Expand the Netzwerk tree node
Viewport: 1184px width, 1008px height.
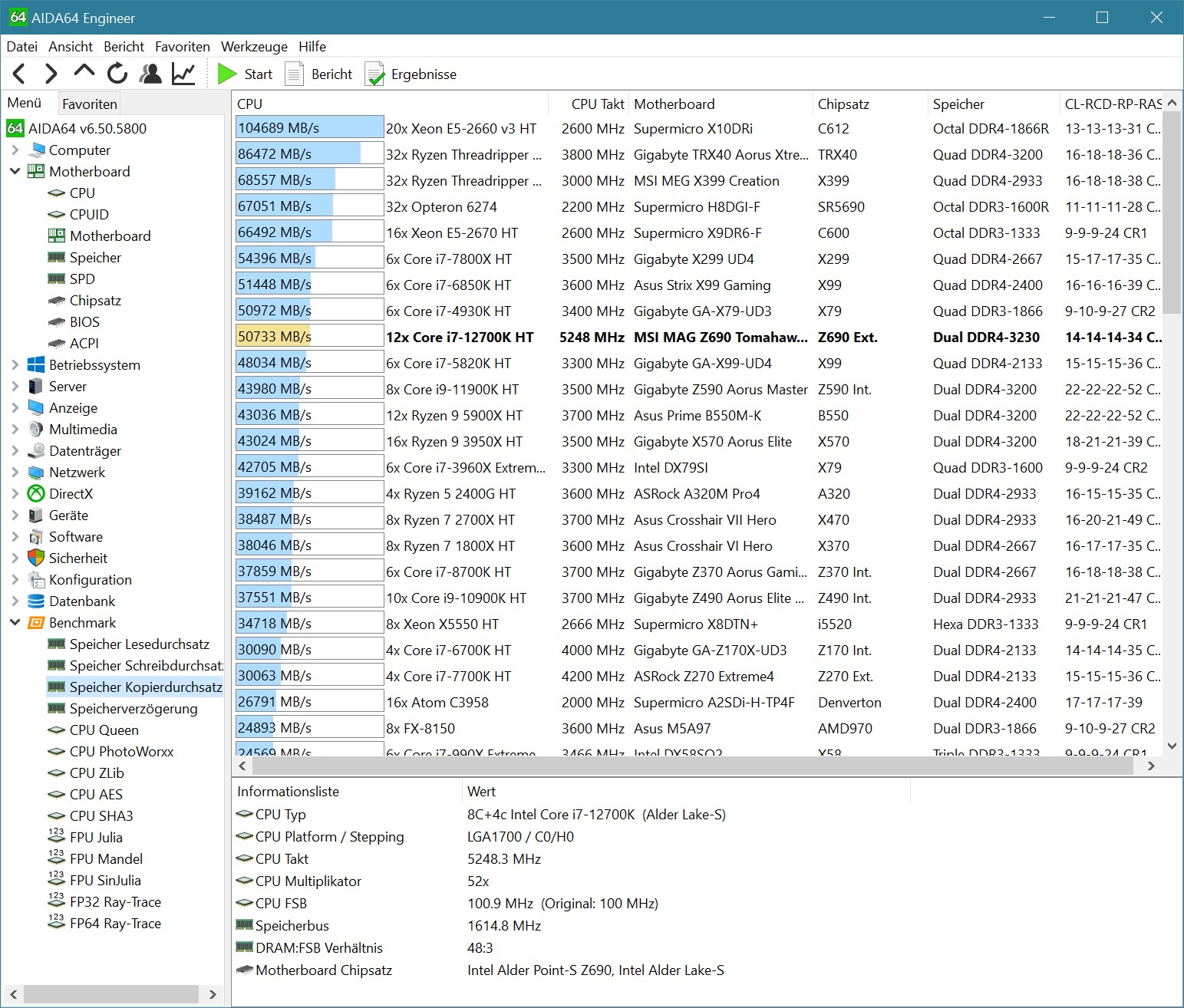pyautogui.click(x=15, y=472)
